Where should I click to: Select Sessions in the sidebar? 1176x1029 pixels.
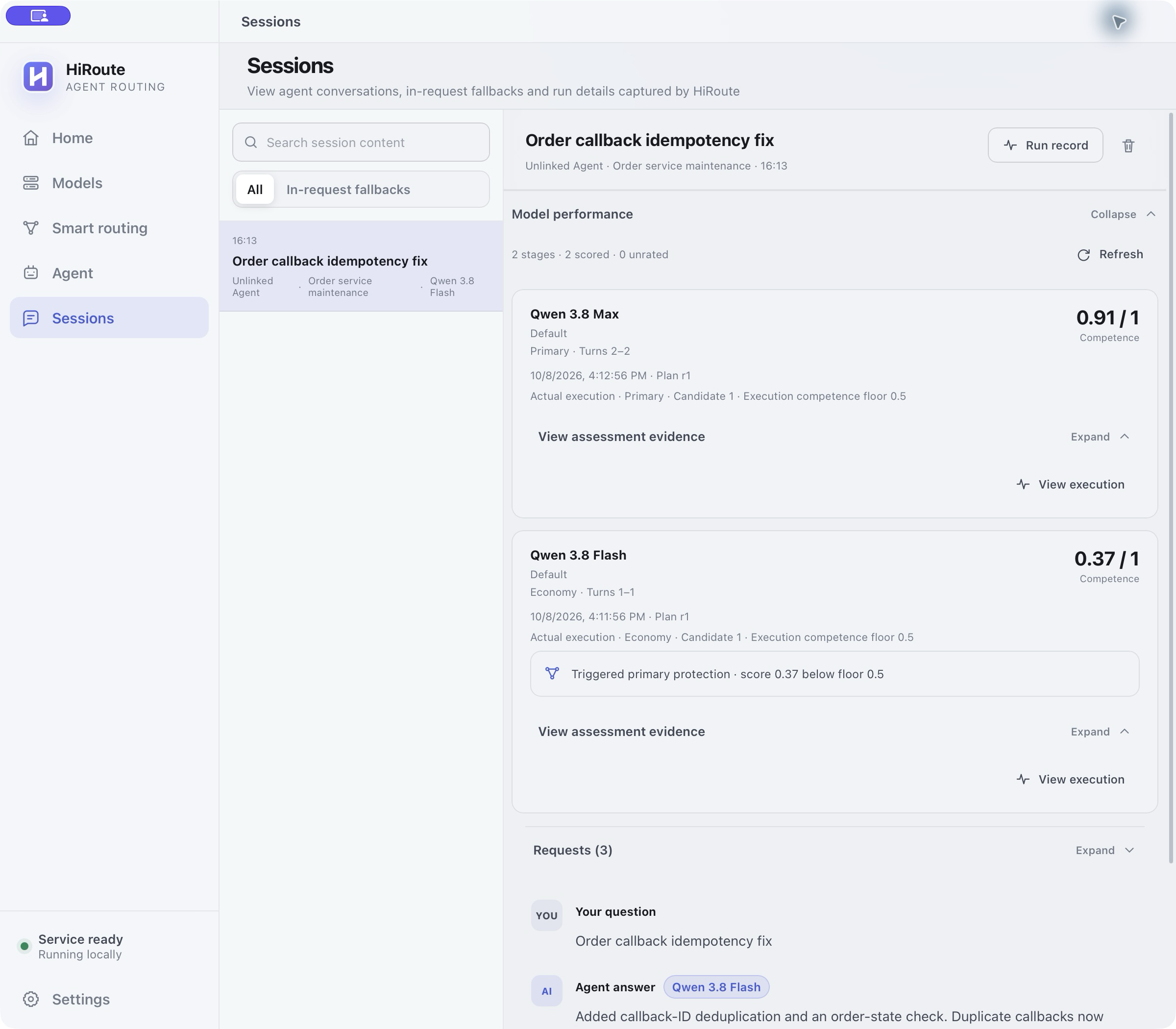(109, 318)
